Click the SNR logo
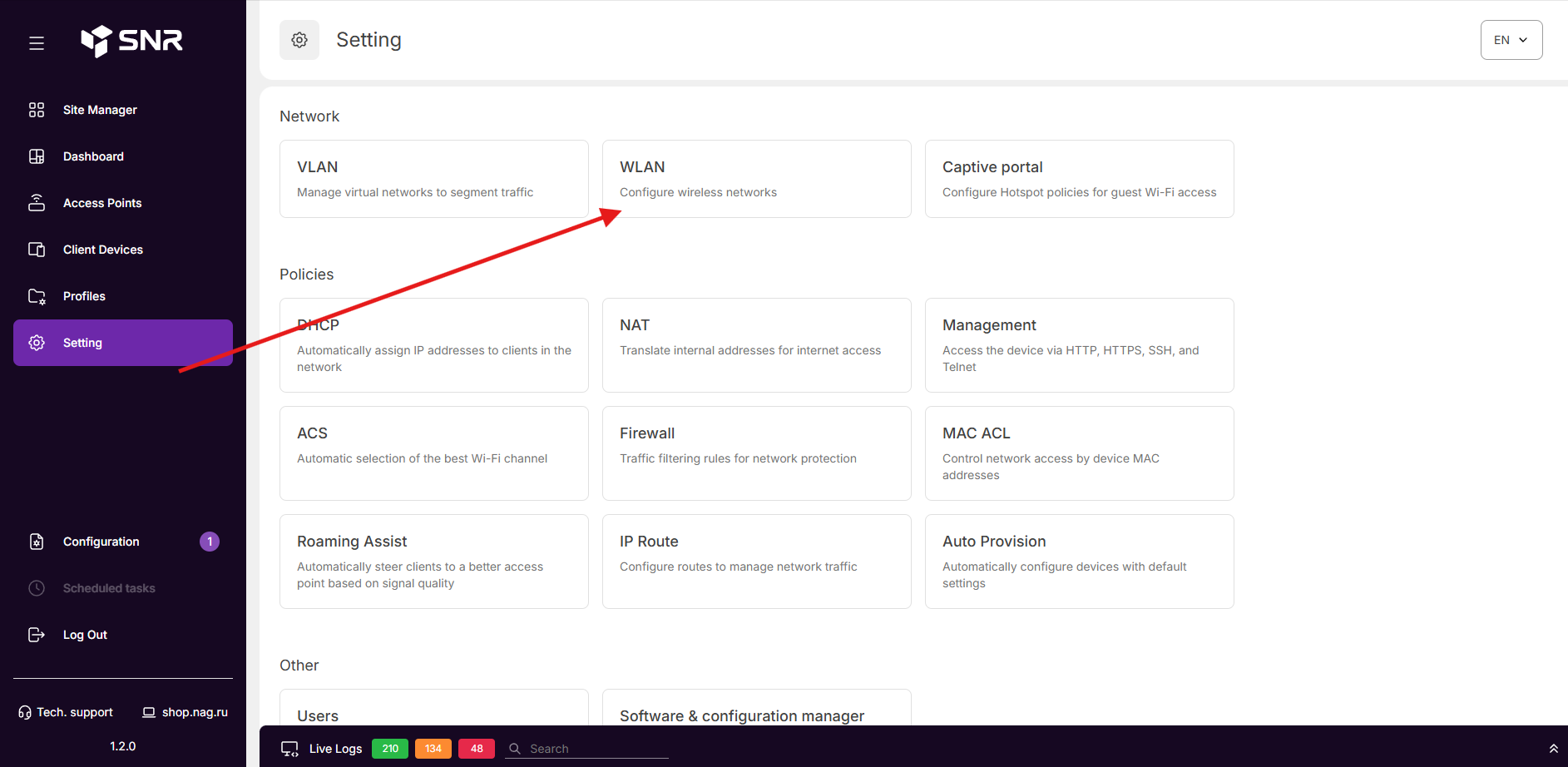 (x=131, y=40)
